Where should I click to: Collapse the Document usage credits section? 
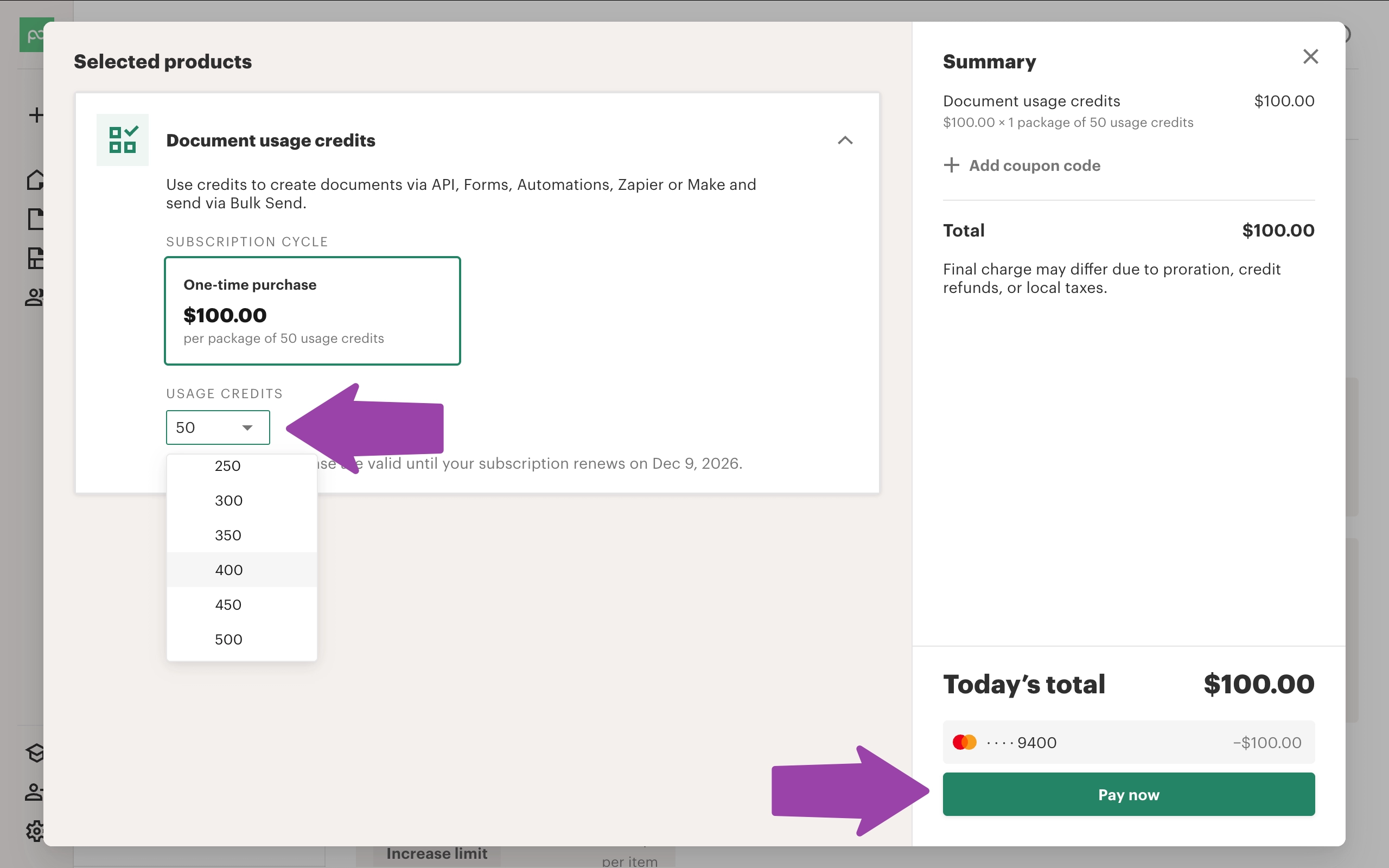tap(845, 140)
